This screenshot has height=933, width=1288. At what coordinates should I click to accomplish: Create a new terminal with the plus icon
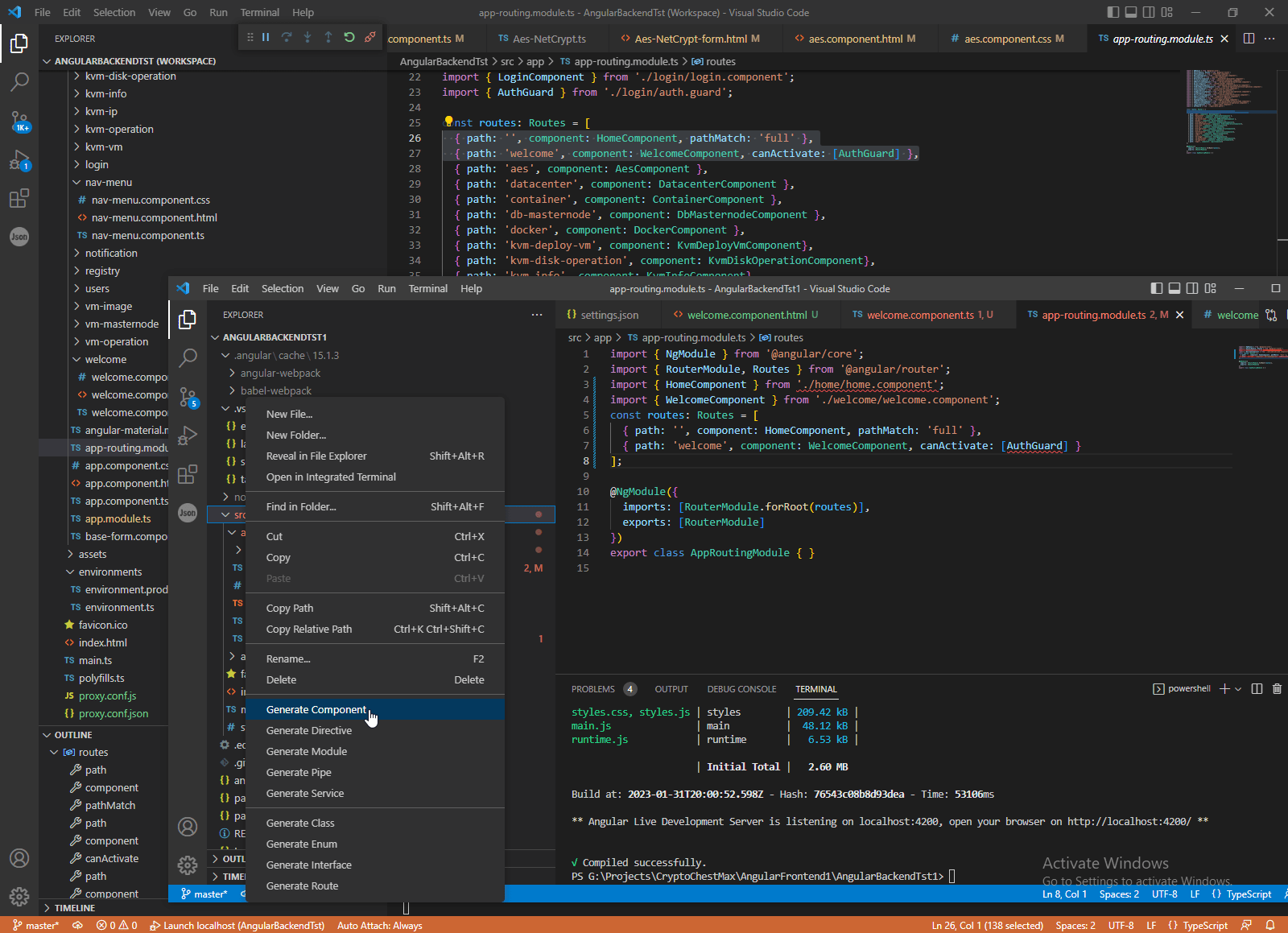1224,688
